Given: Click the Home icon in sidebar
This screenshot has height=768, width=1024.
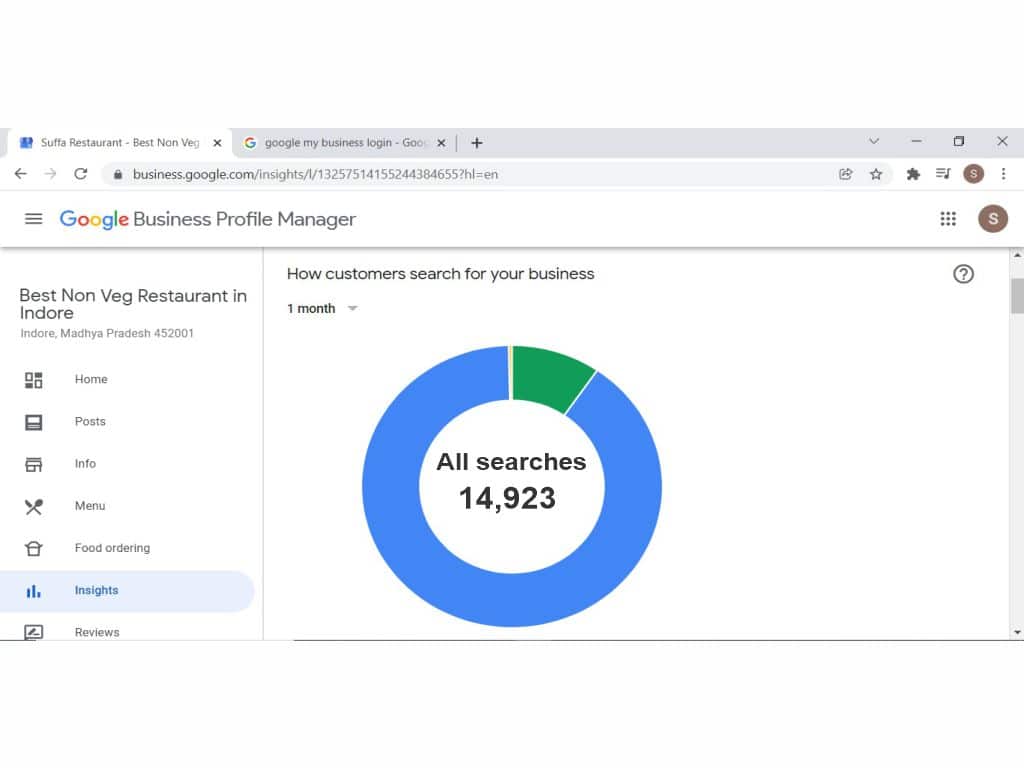Looking at the screenshot, I should [34, 380].
